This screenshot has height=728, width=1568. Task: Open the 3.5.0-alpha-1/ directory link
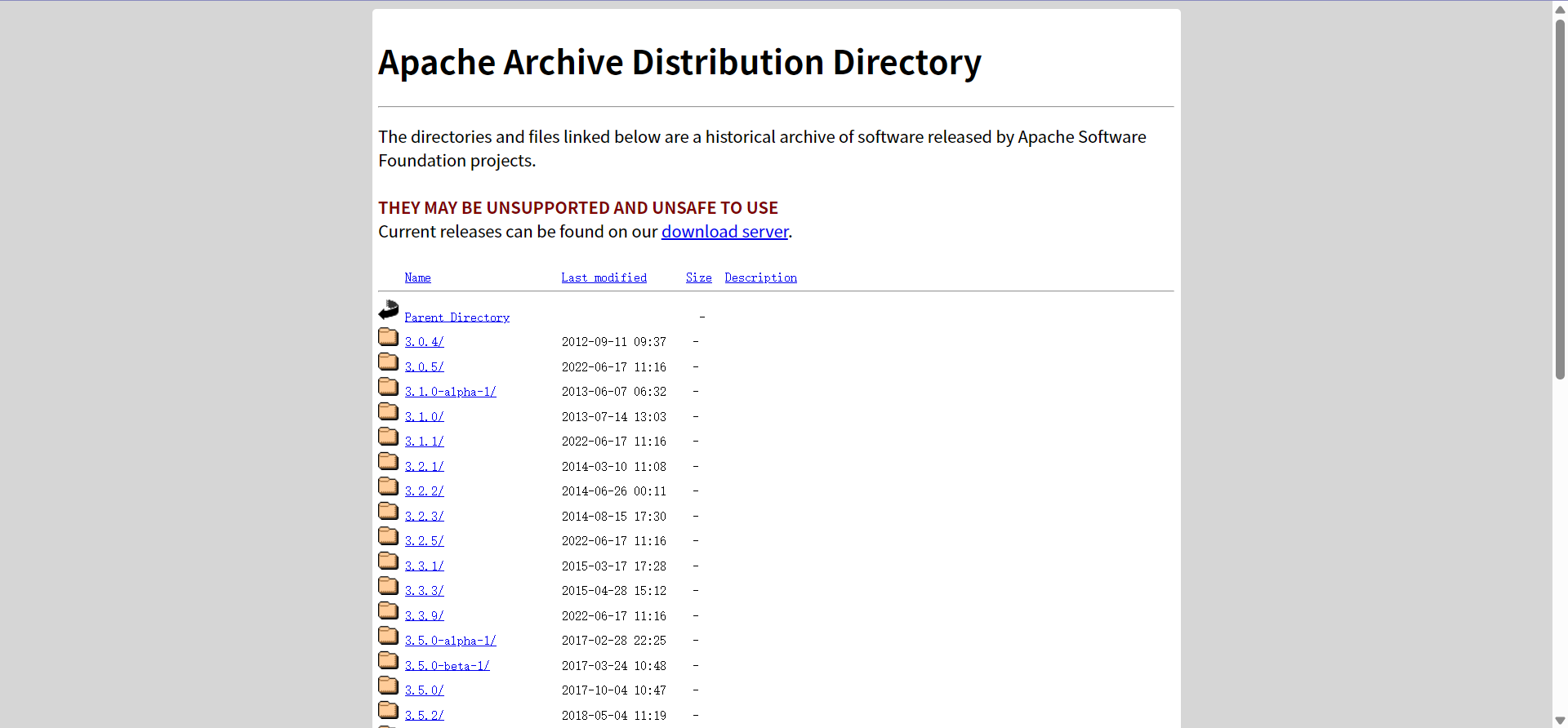coord(450,641)
